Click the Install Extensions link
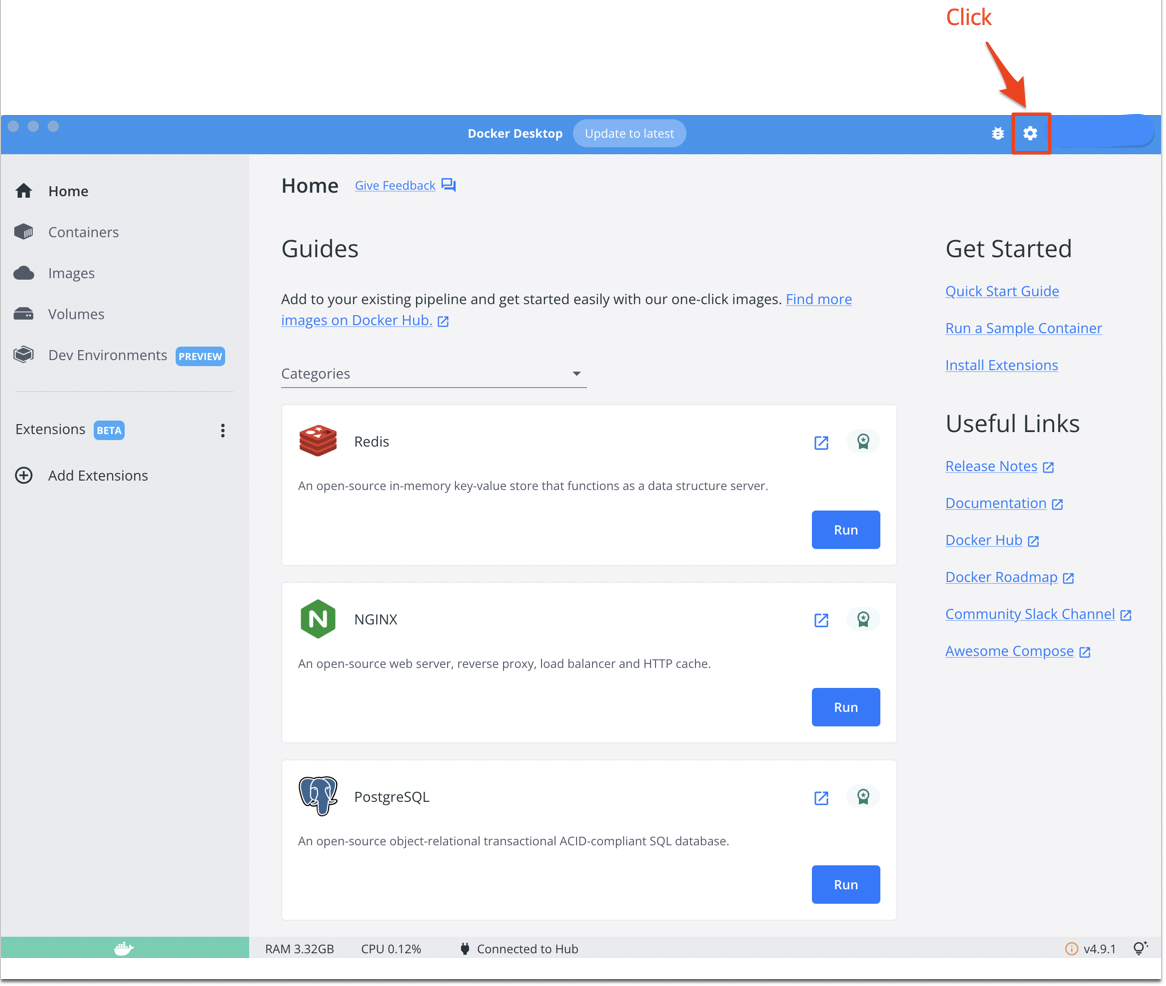 tap(1003, 366)
